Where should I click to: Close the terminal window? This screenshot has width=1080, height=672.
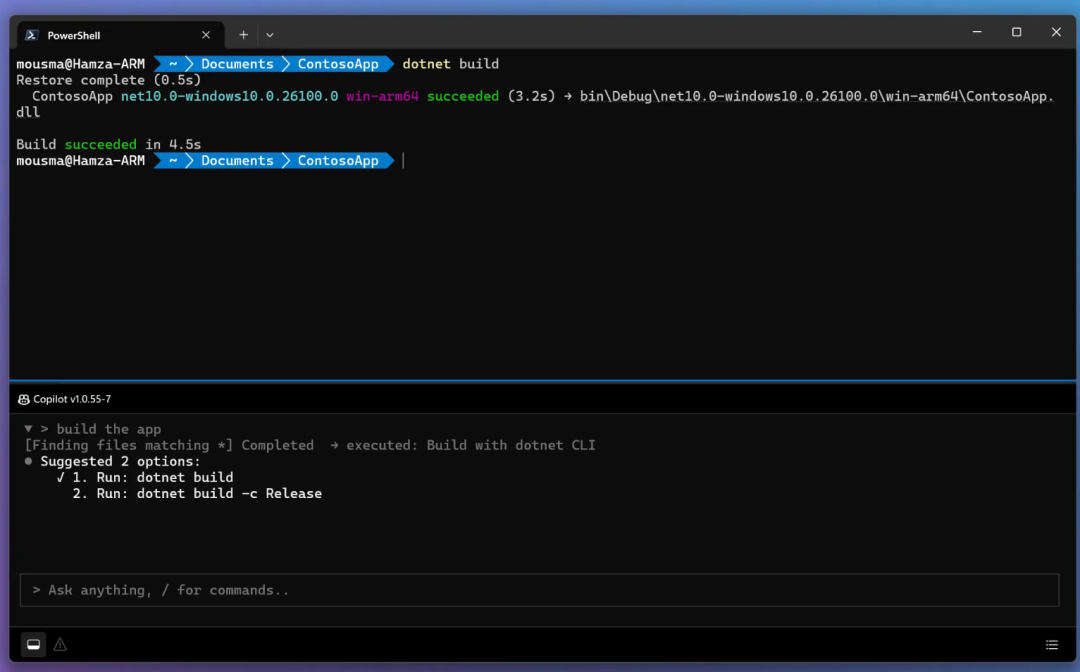(x=1056, y=32)
